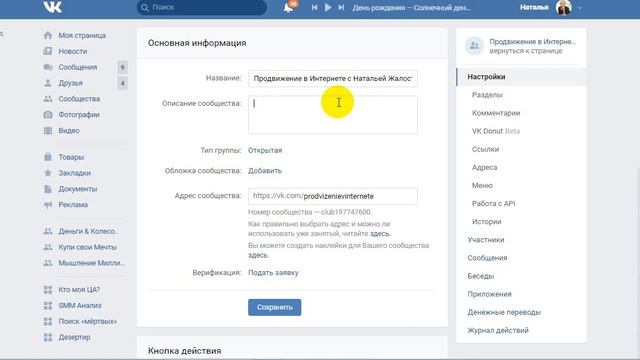Skip to next audio track
The height and width of the screenshot is (360, 640).
coord(341,7)
